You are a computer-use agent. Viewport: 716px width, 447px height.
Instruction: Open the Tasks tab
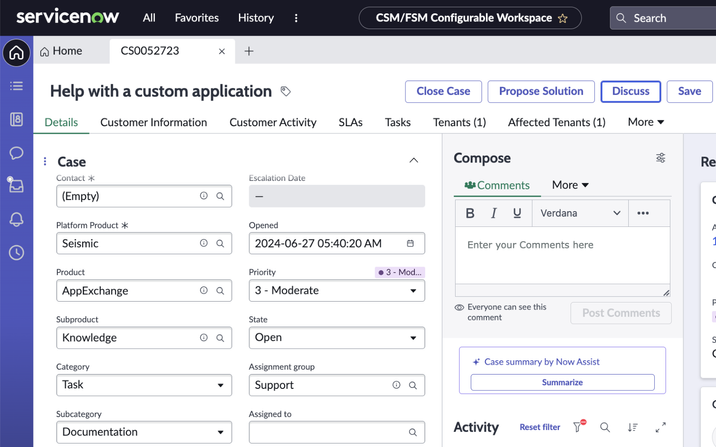click(398, 122)
